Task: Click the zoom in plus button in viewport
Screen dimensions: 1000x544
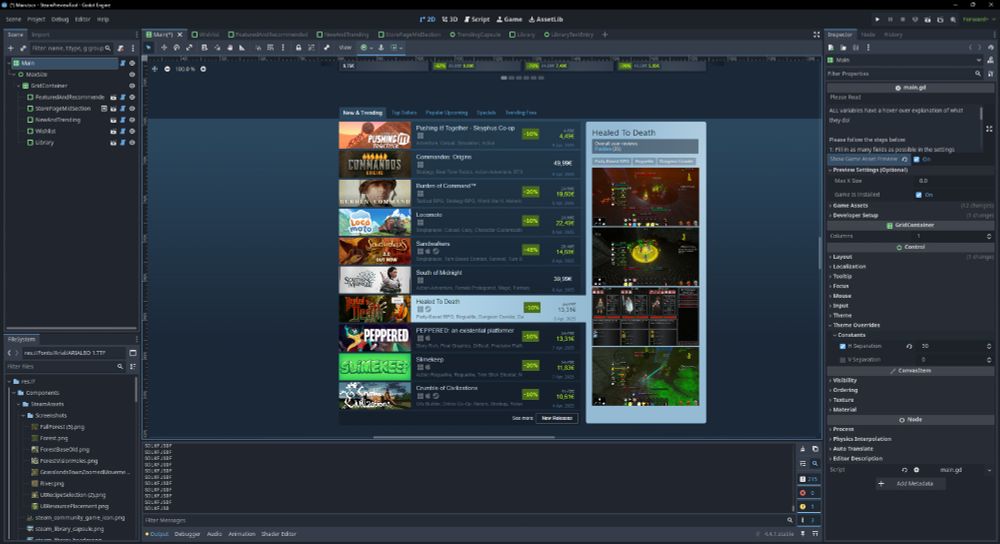Action: point(203,69)
